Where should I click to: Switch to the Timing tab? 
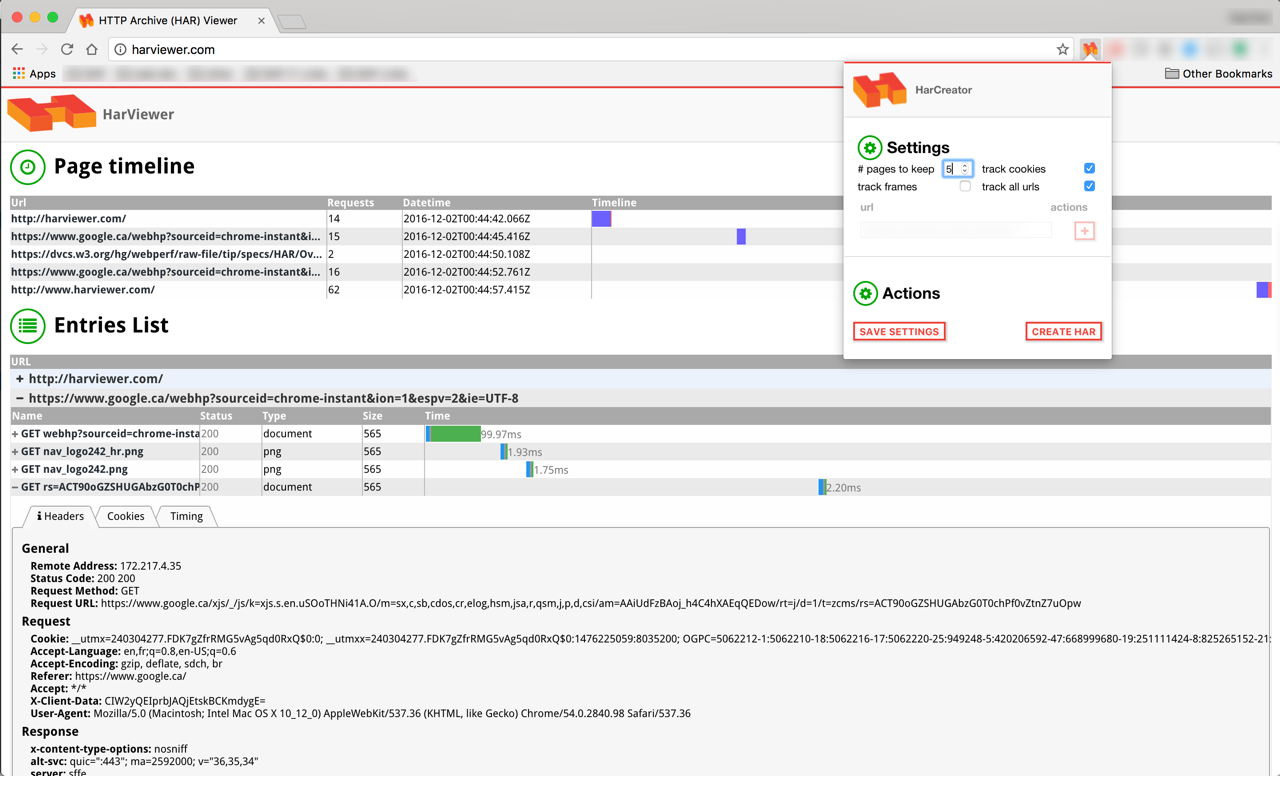[186, 516]
